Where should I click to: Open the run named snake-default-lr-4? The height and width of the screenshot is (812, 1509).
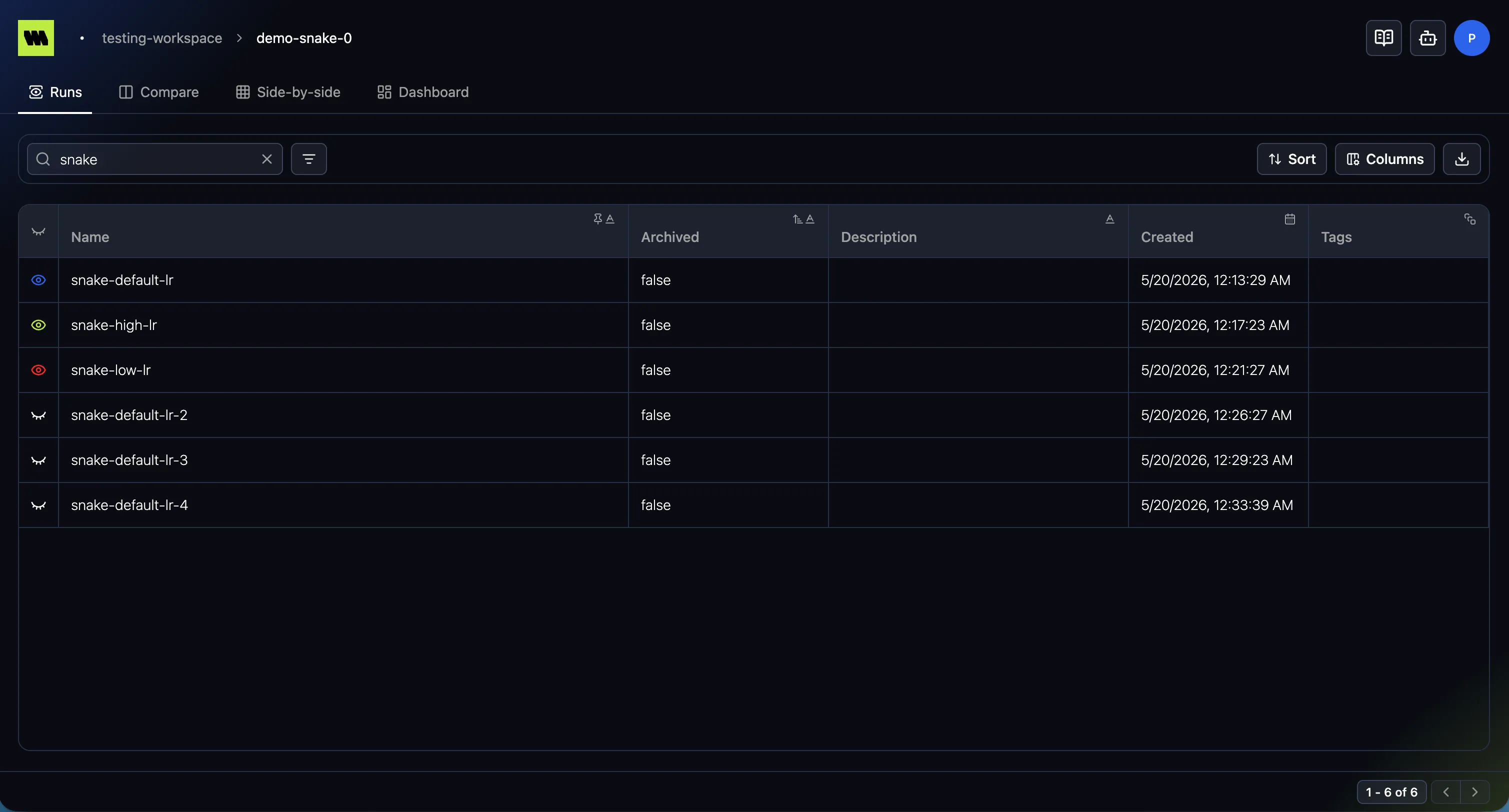[129, 505]
